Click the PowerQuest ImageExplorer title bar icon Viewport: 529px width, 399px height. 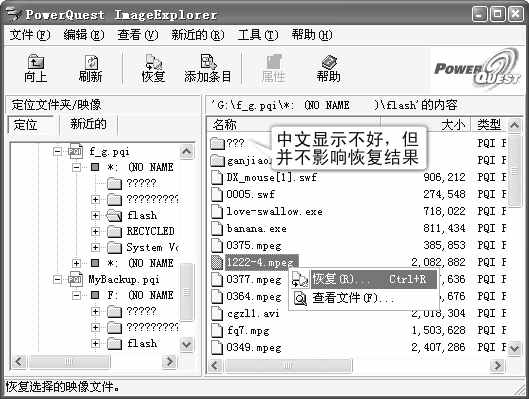(14, 13)
